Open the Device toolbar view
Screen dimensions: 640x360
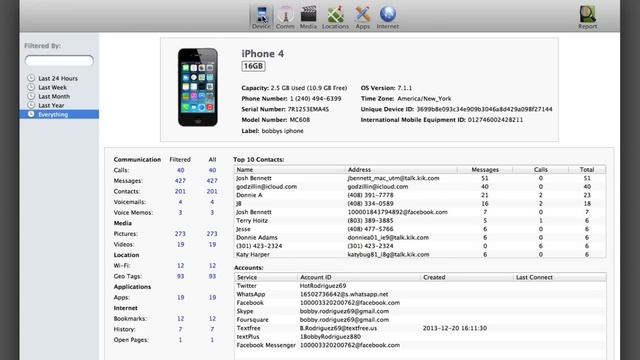[x=261, y=18]
